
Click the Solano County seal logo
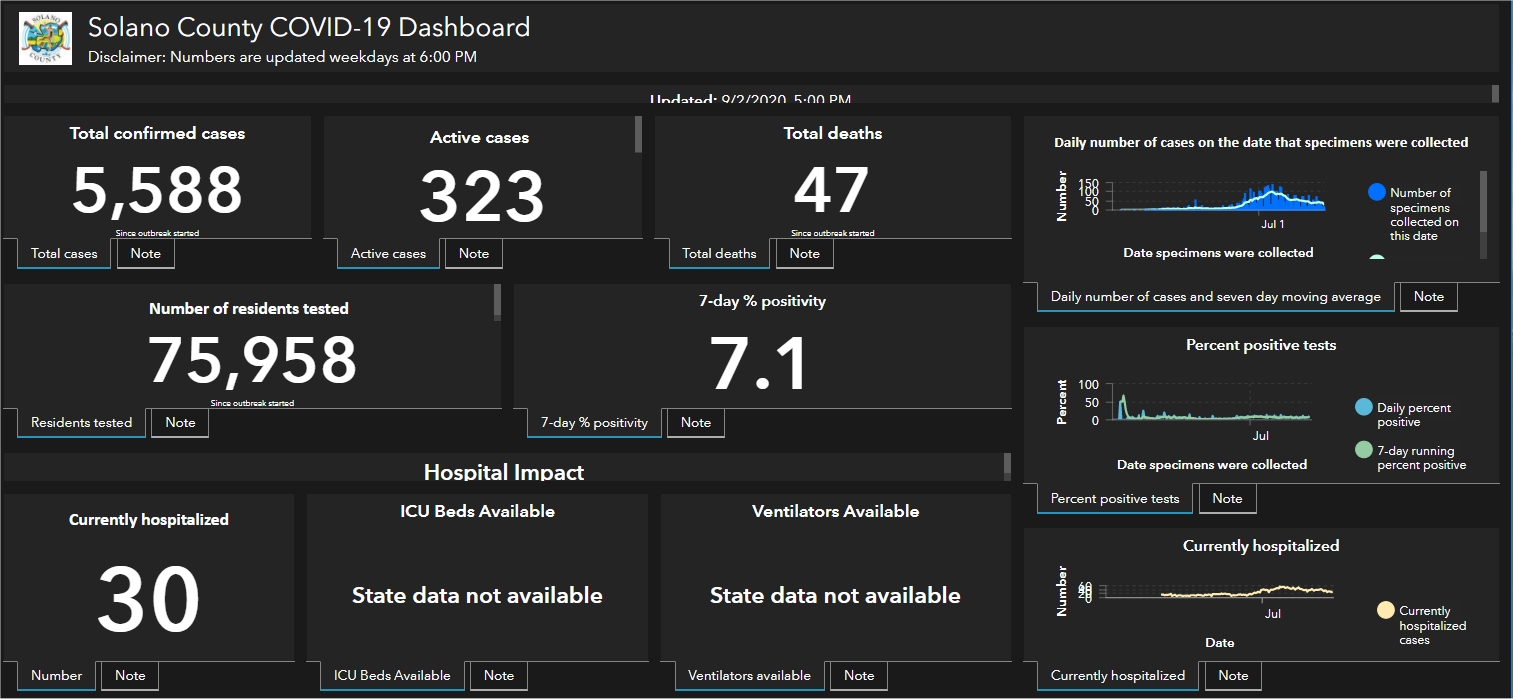click(46, 39)
